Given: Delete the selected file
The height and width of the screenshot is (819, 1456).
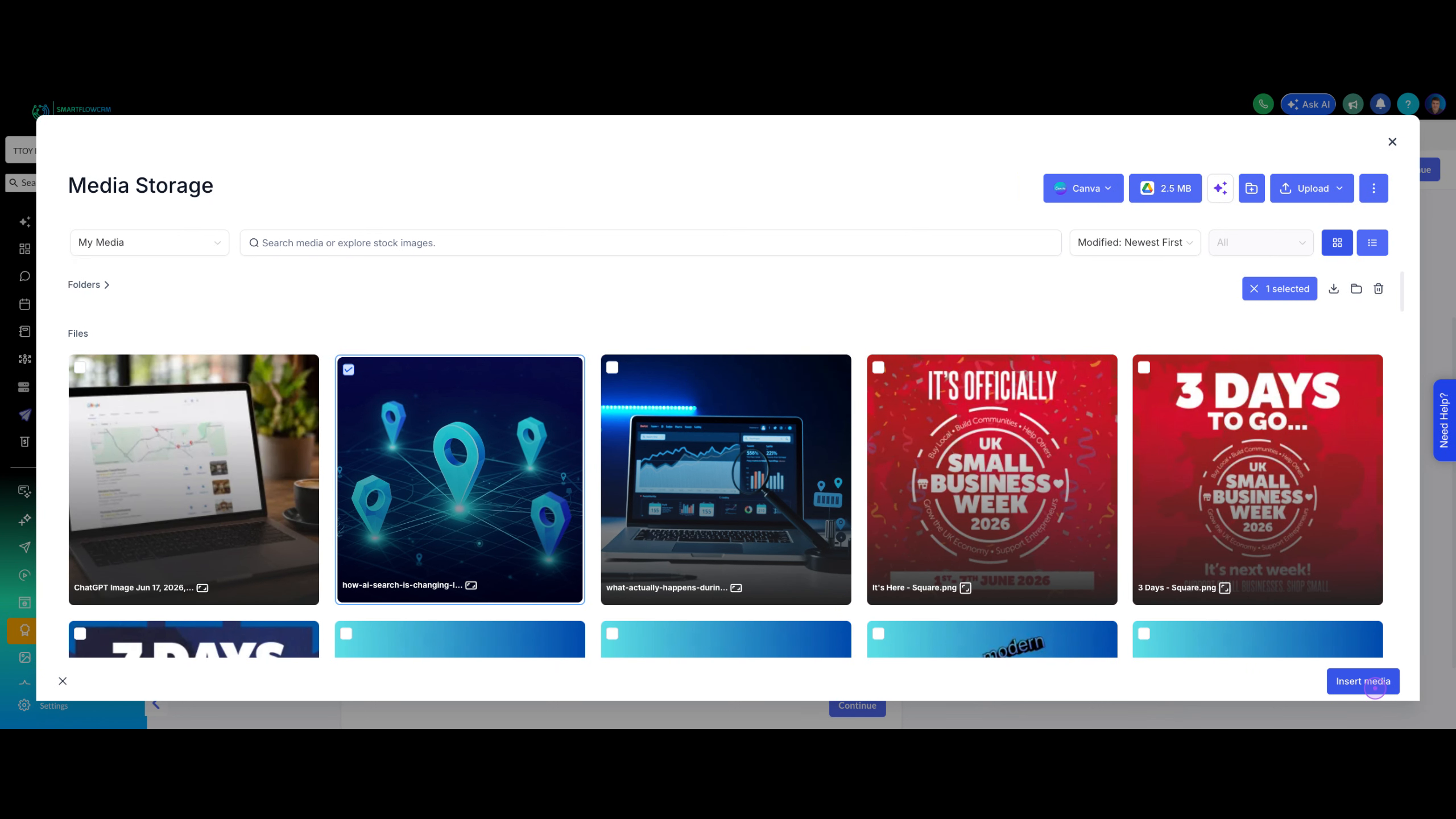Looking at the screenshot, I should coord(1378,289).
